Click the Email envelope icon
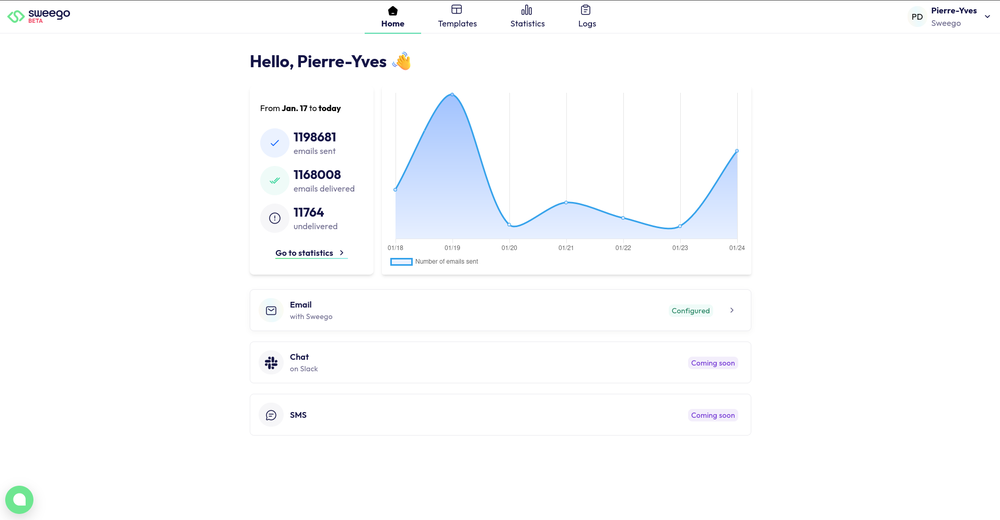This screenshot has height=520, width=1000. click(271, 311)
